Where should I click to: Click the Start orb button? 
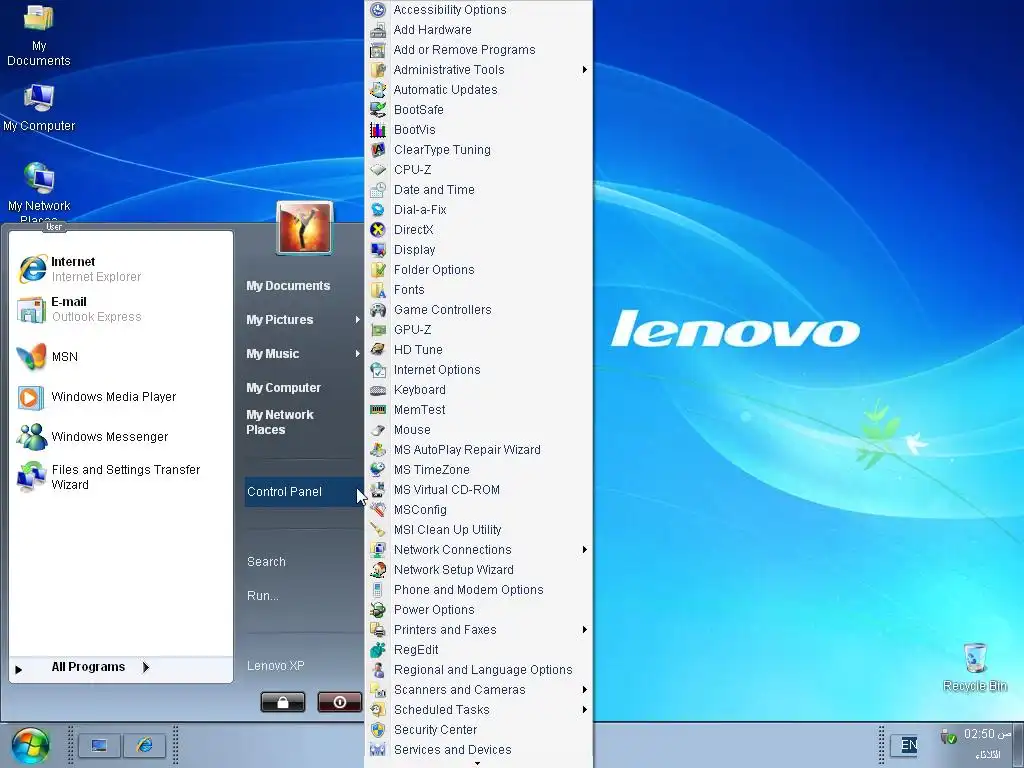pos(30,746)
